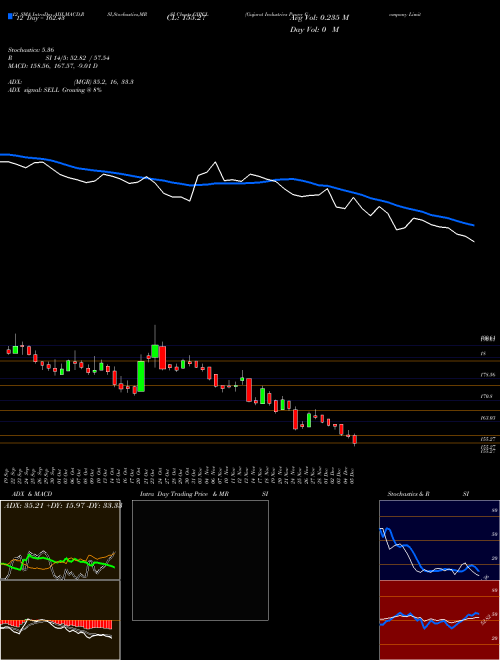Click the 178.36 price axis label
The image size is (500, 660).
487,374
